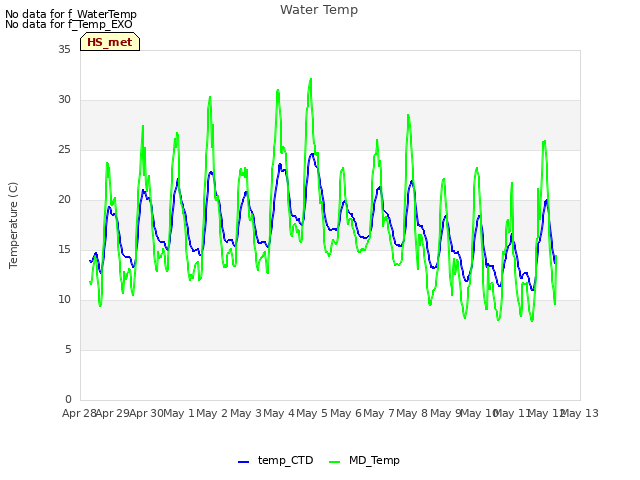Click the May 2 x-axis label
Image resolution: width=640 pixels, height=480 pixels.
tap(212, 413)
